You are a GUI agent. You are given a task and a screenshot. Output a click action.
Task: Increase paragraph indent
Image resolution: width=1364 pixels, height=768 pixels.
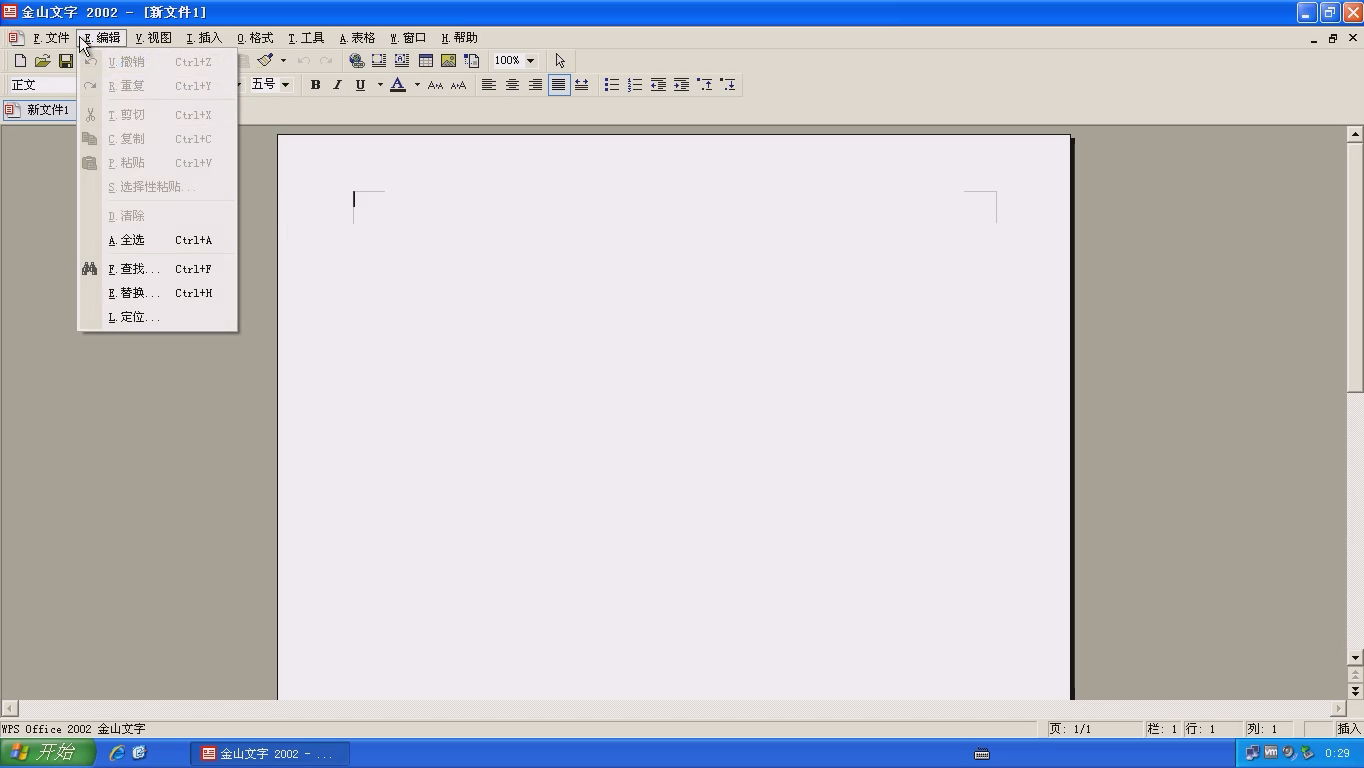pos(681,85)
